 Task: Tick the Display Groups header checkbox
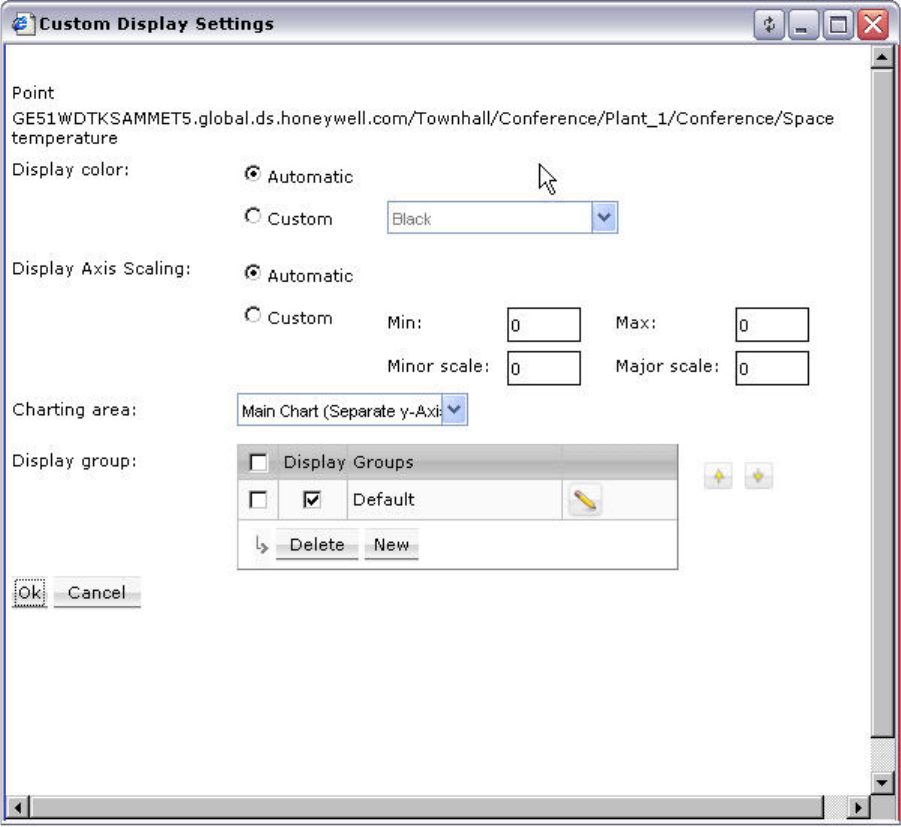(x=258, y=462)
